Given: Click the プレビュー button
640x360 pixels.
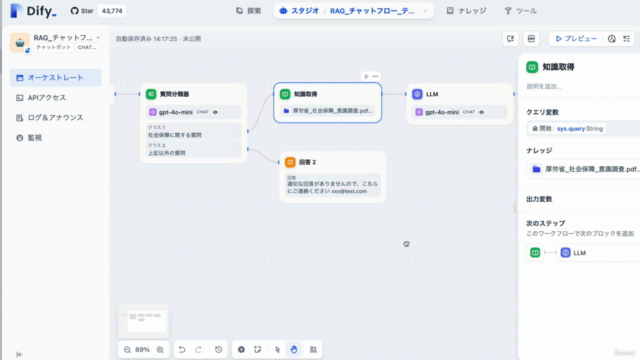Looking at the screenshot, I should click(576, 39).
